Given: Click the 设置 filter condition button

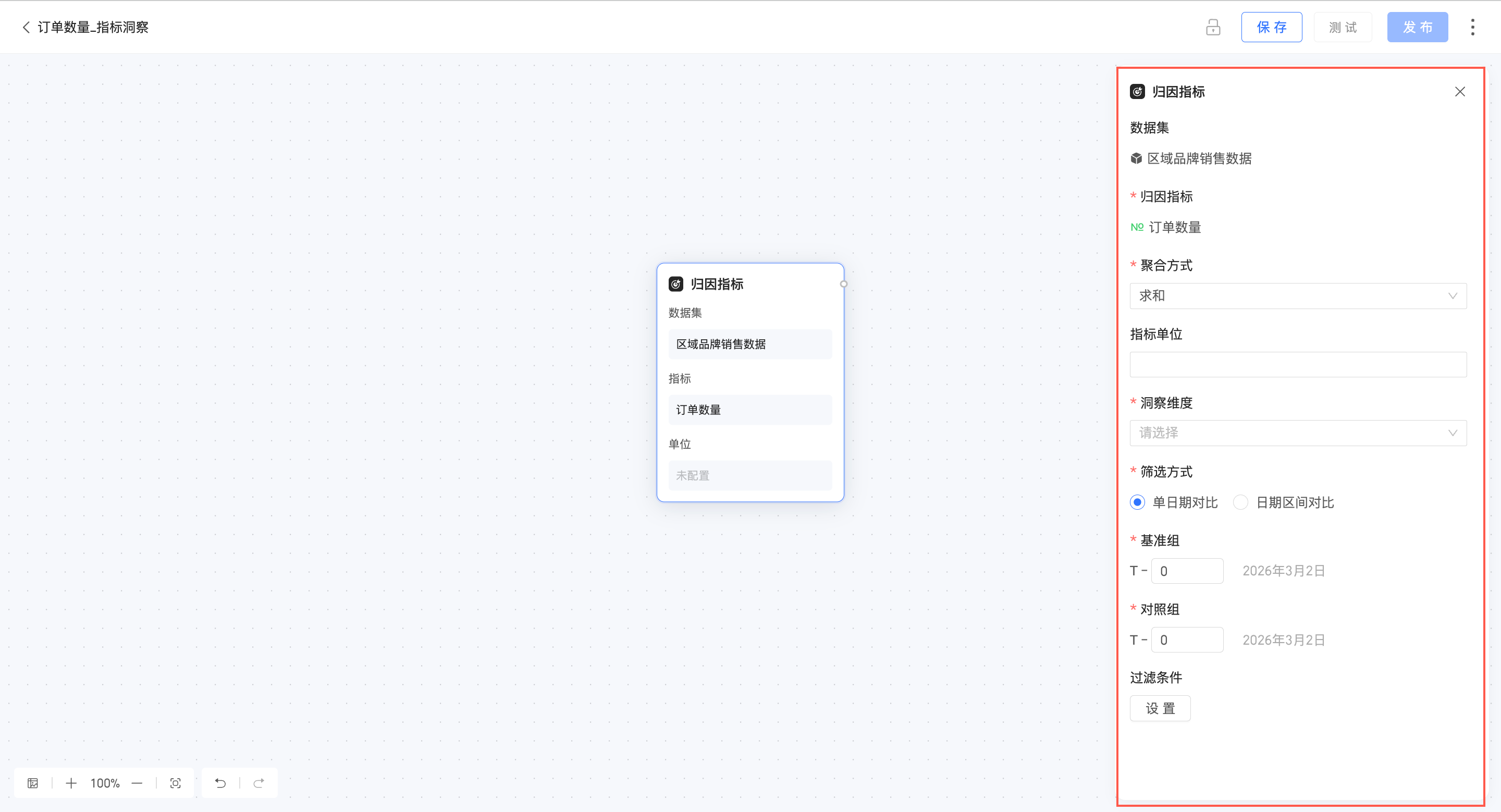Looking at the screenshot, I should pos(1160,708).
